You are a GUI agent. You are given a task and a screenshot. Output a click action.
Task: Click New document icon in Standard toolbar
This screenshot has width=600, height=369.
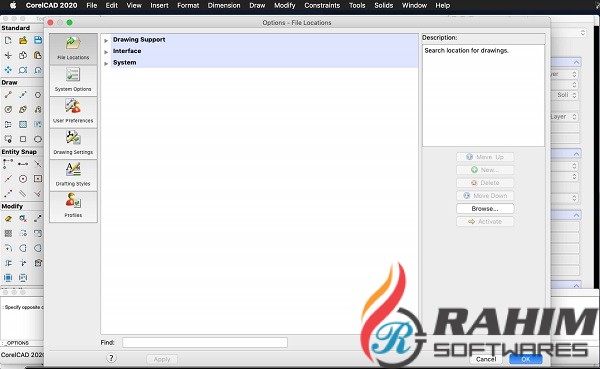[x=8, y=40]
